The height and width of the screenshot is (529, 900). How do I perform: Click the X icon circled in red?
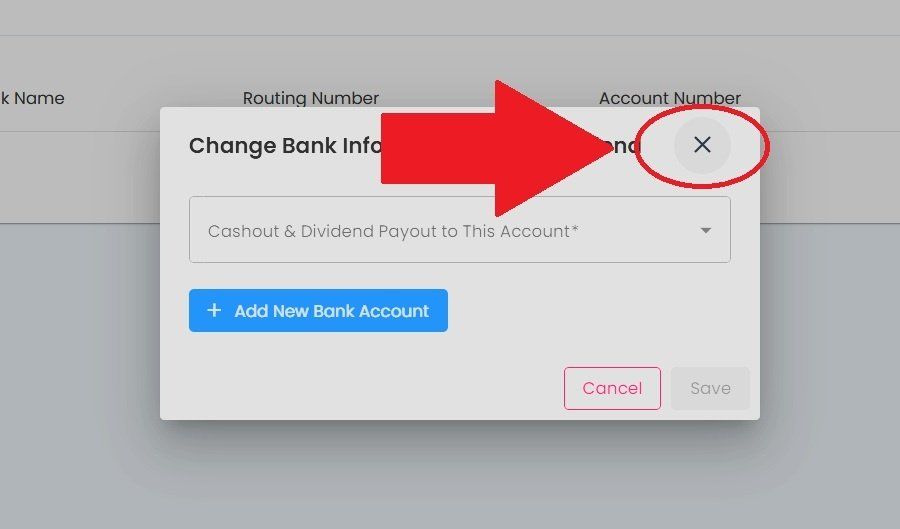coord(702,145)
